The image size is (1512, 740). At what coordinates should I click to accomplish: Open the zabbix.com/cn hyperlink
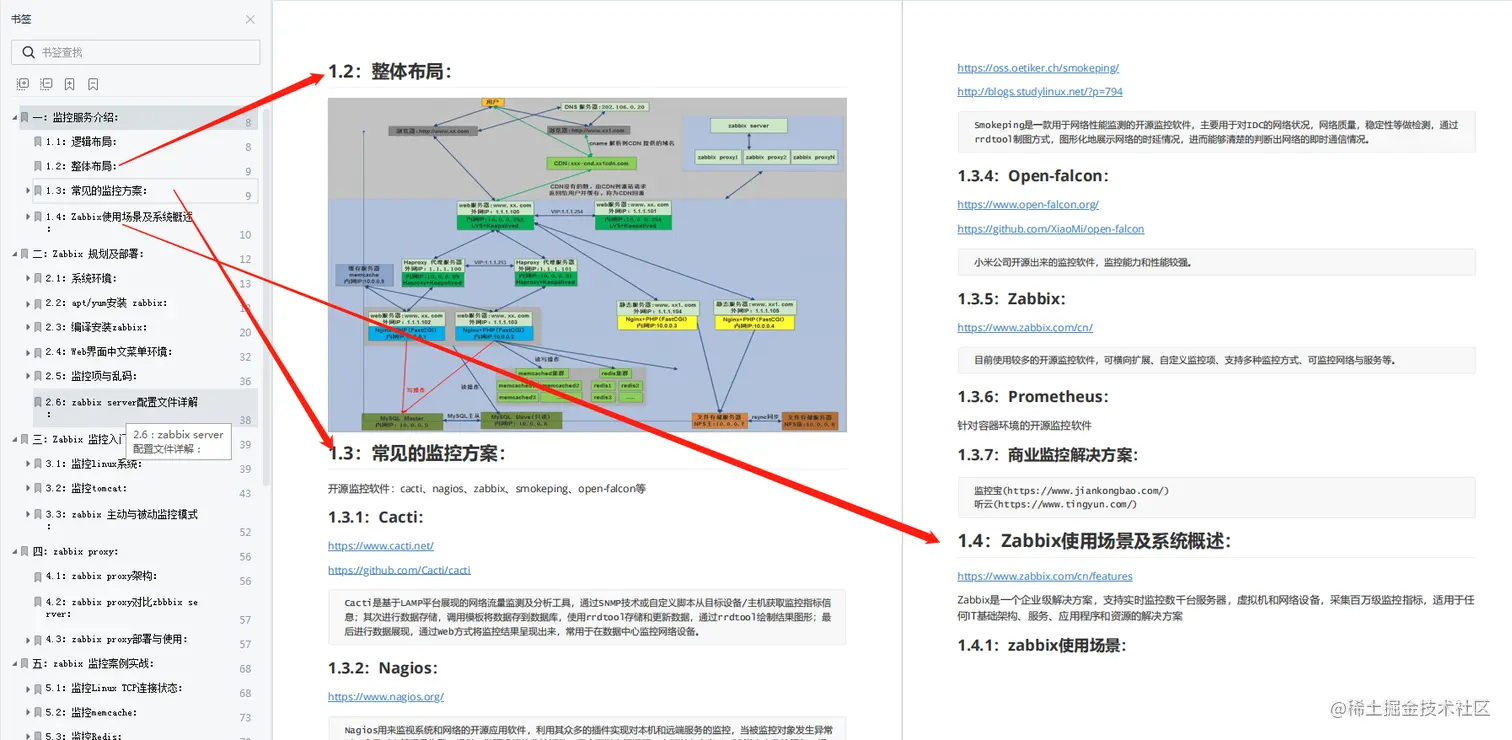(x=1024, y=327)
